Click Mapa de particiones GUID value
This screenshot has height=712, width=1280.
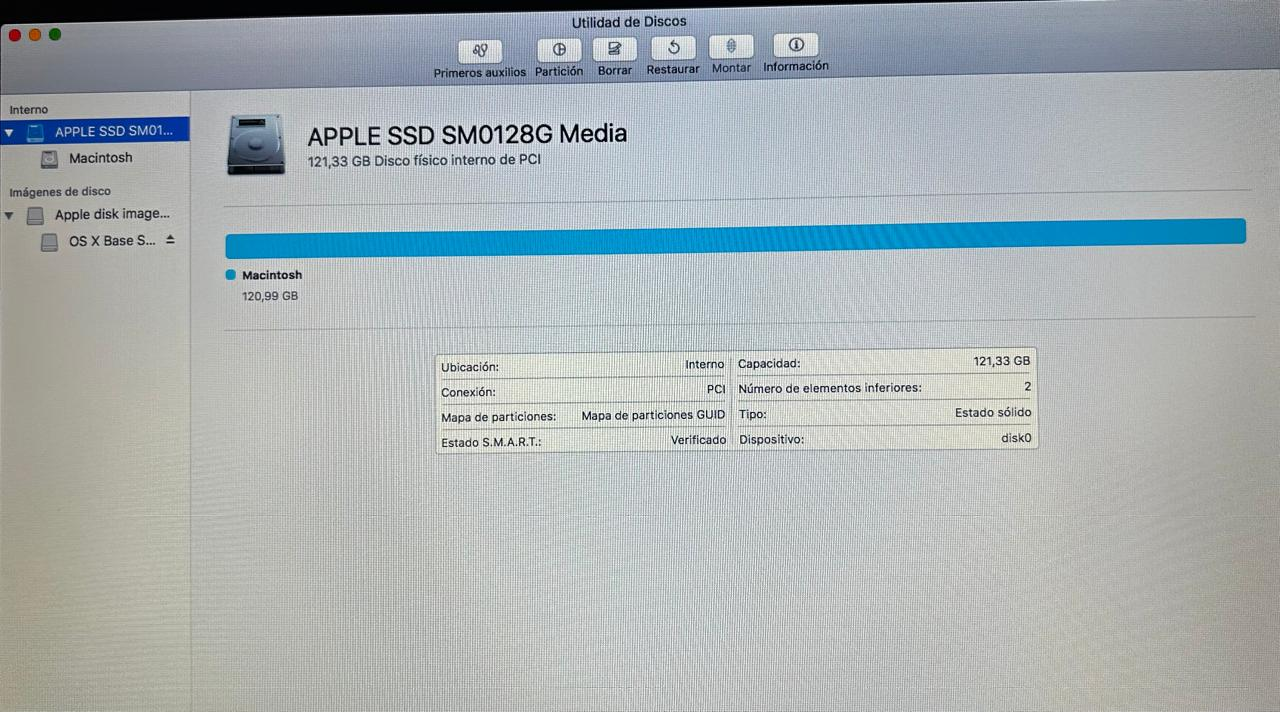(654, 415)
